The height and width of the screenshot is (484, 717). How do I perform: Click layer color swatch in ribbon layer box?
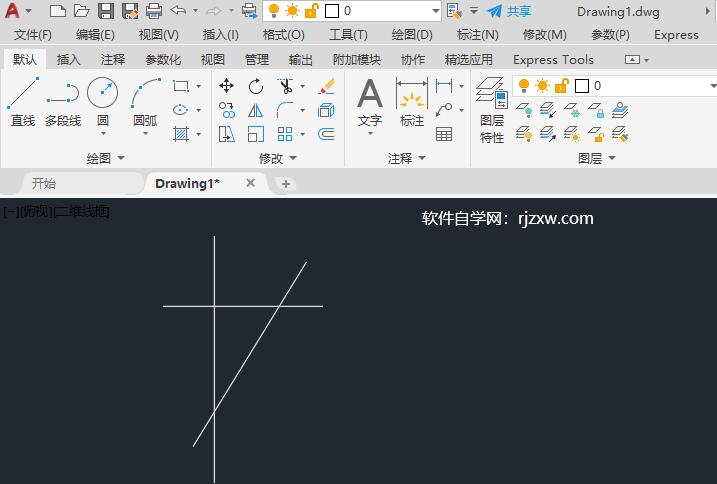click(x=582, y=86)
